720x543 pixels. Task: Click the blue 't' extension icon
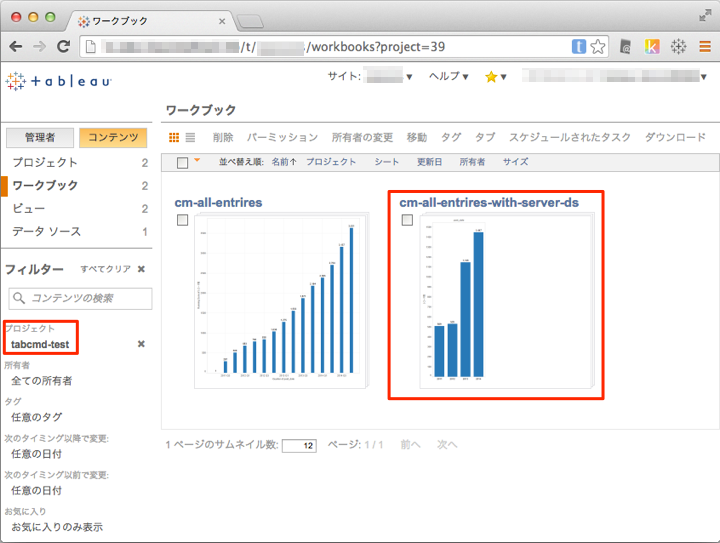point(579,46)
